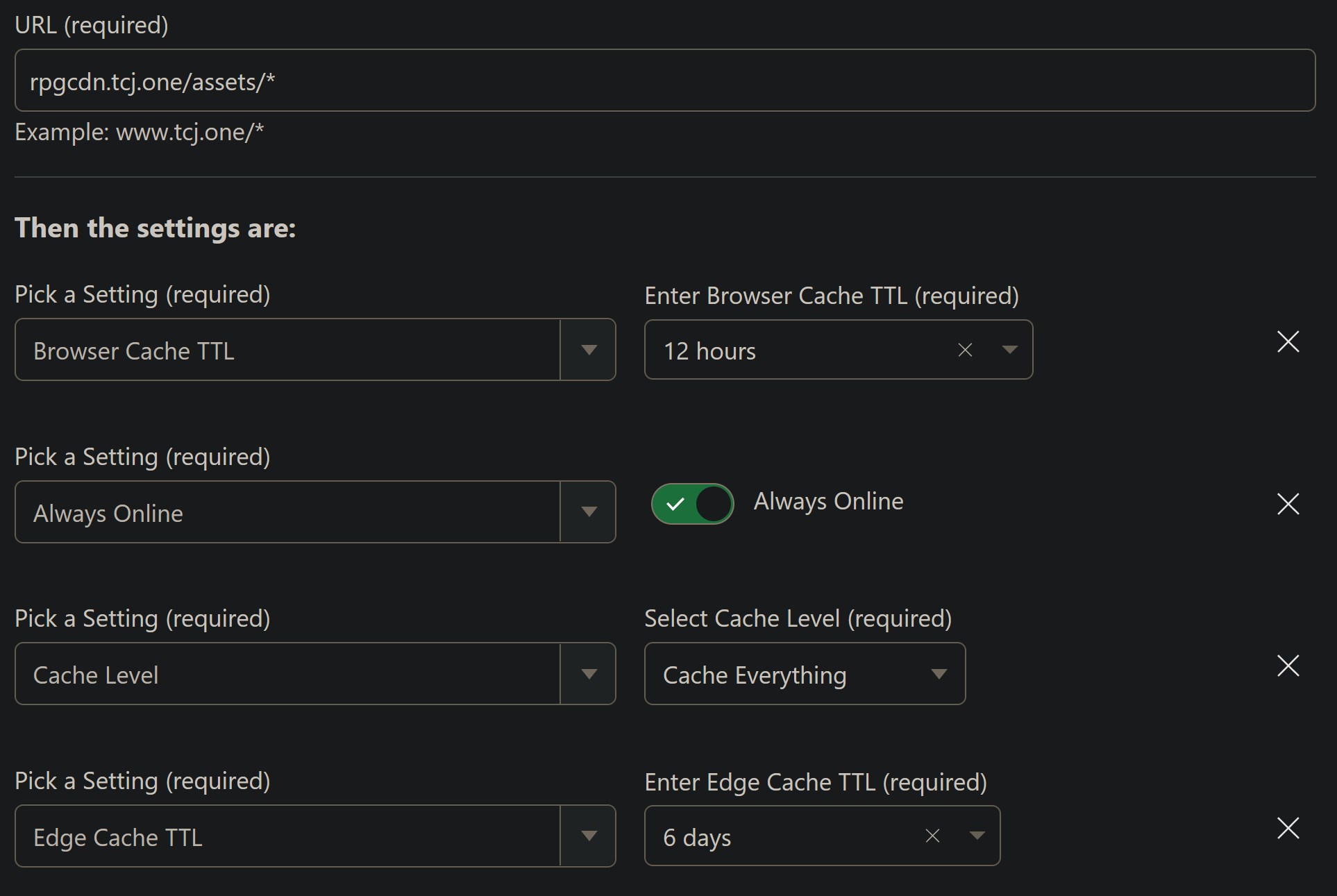Click the 12 hours value text
The width and height of the screenshot is (1337, 896).
click(x=709, y=351)
